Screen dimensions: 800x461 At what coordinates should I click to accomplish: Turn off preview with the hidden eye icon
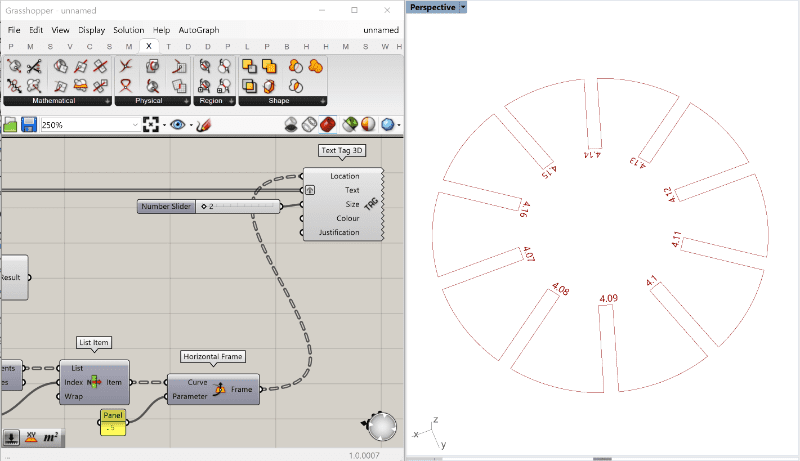(291, 124)
